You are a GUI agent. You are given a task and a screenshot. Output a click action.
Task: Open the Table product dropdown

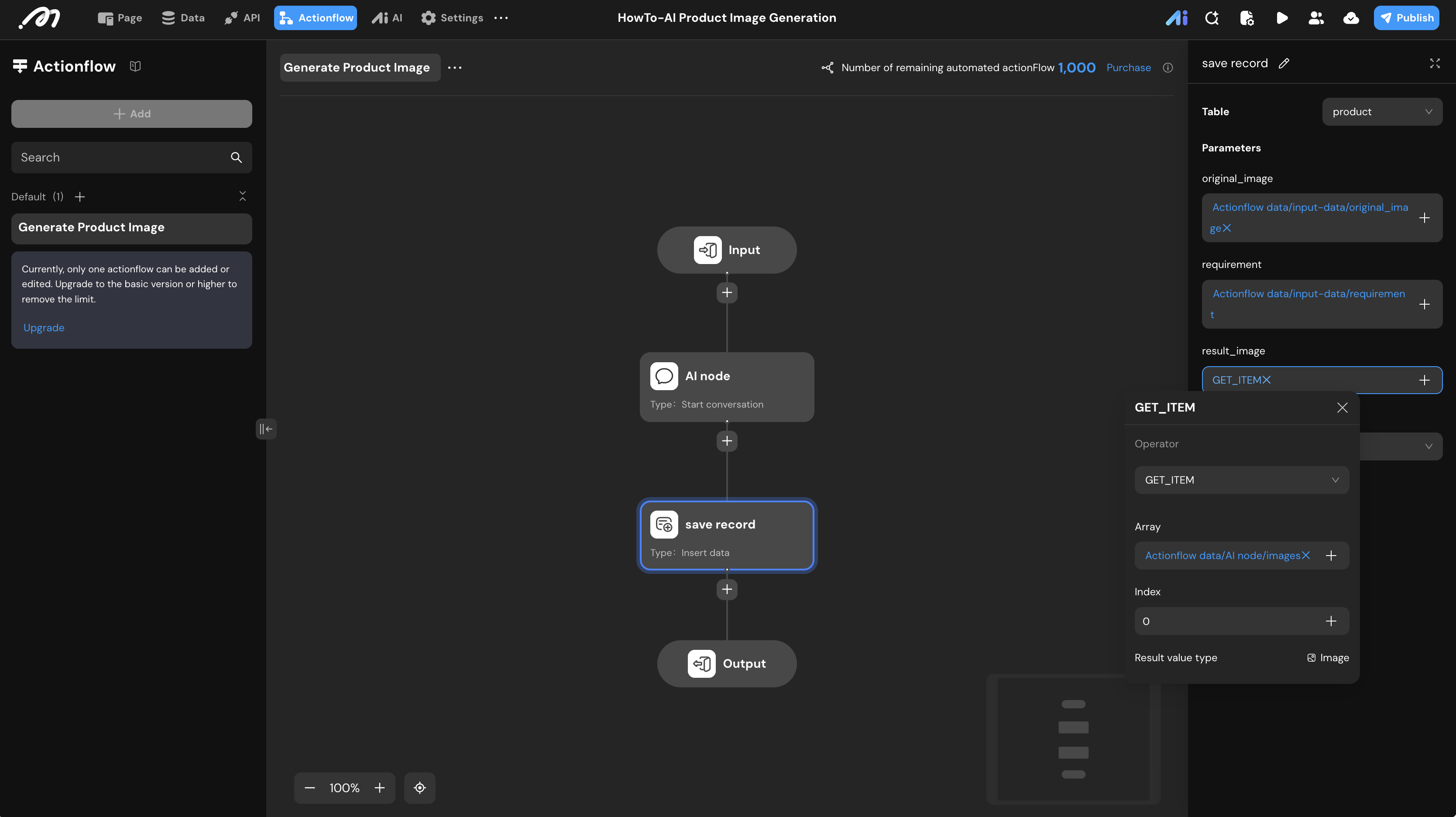tap(1382, 112)
